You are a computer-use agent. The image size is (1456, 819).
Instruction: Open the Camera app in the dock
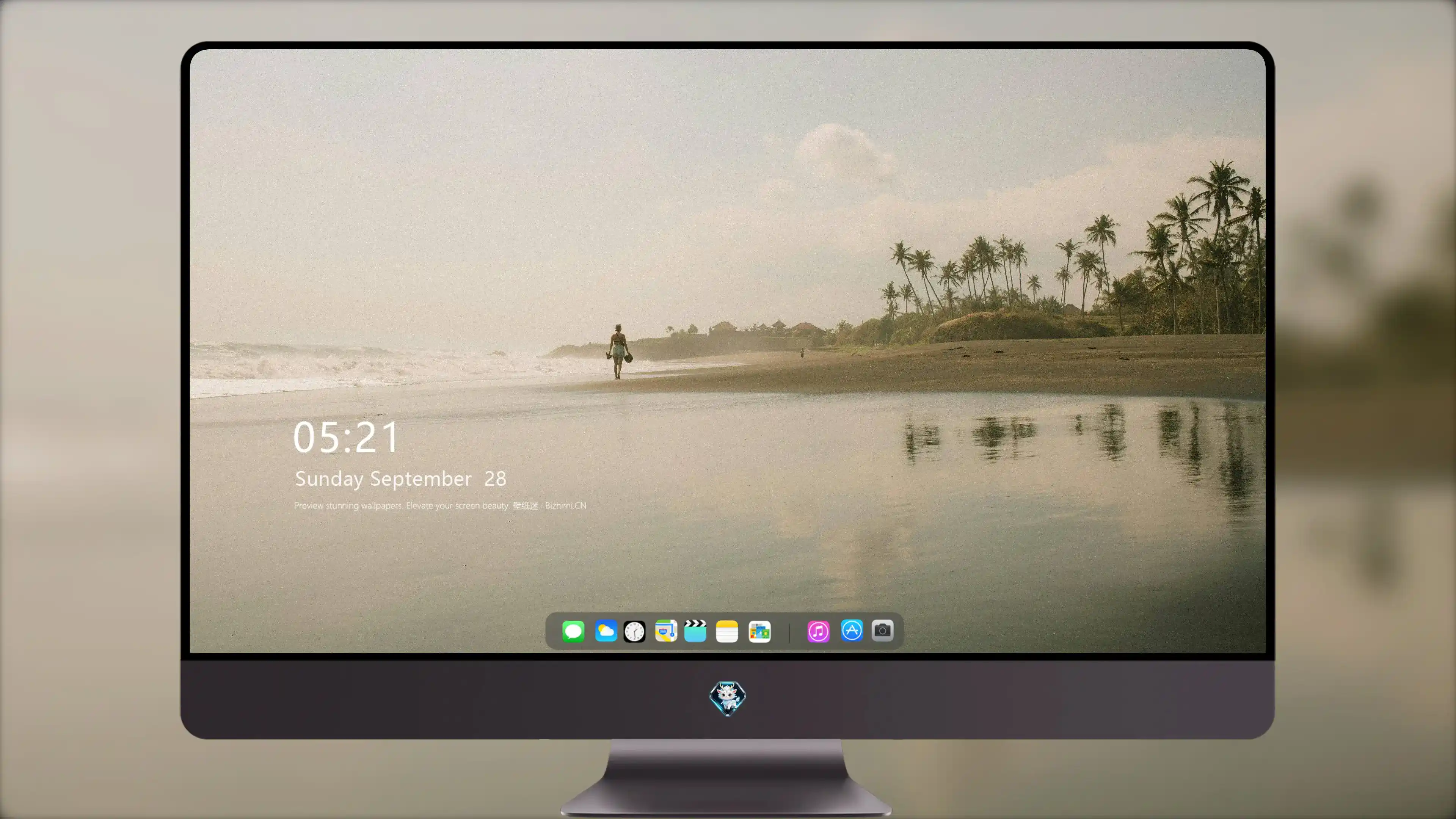882,630
